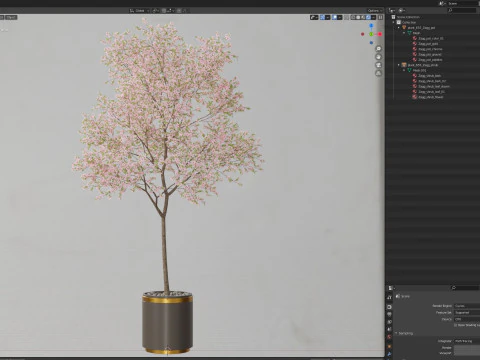Open the World properties tab
Screen dimensions: 480x360
[389, 337]
